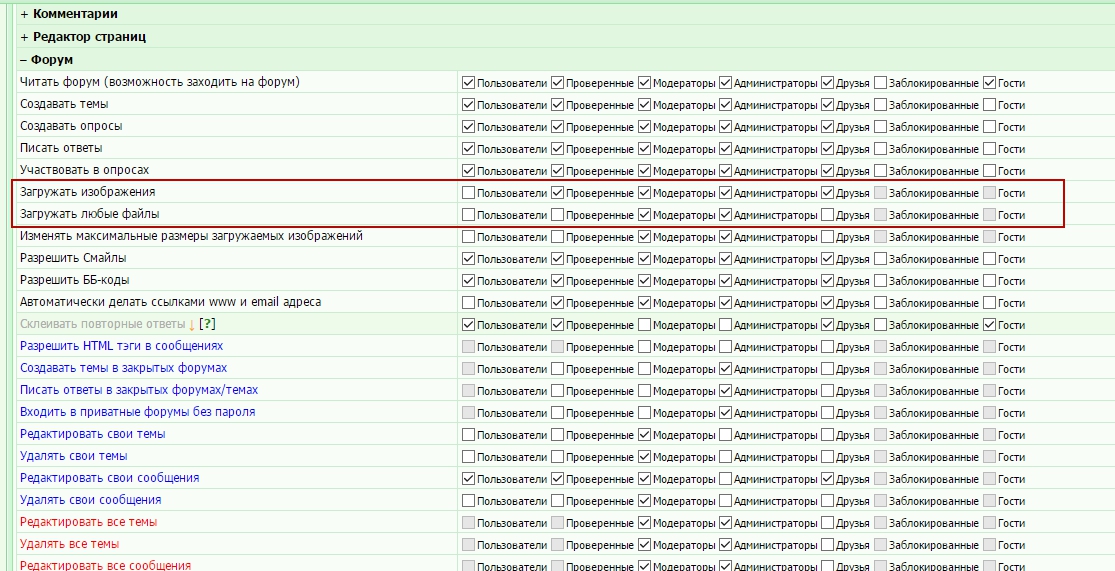Enable "Загружать изображения" for Пользователи
Screen dimensions: 1115x571
click(x=468, y=192)
